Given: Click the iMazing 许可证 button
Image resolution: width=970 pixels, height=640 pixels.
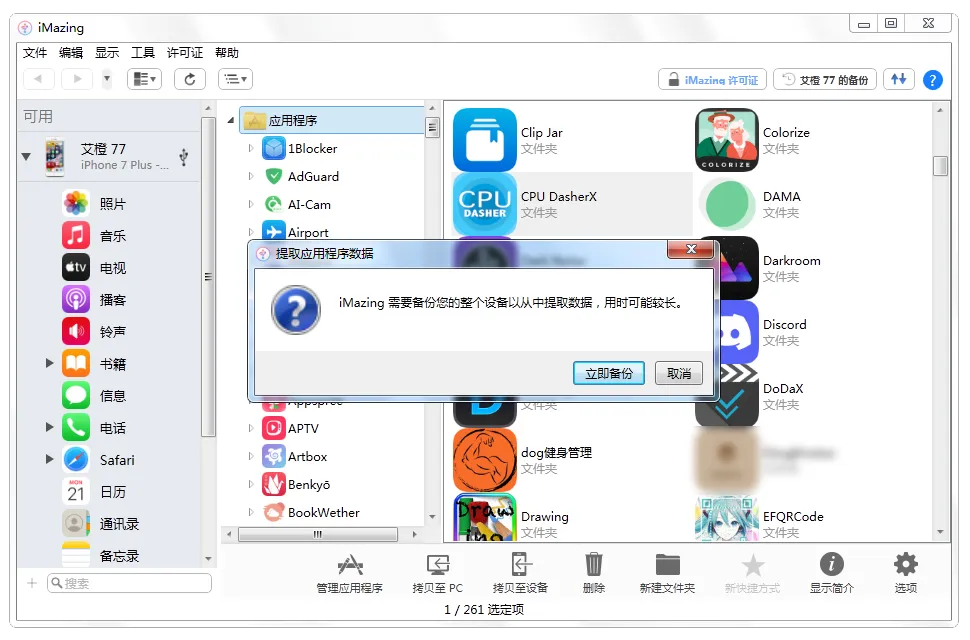Looking at the screenshot, I should [x=713, y=80].
